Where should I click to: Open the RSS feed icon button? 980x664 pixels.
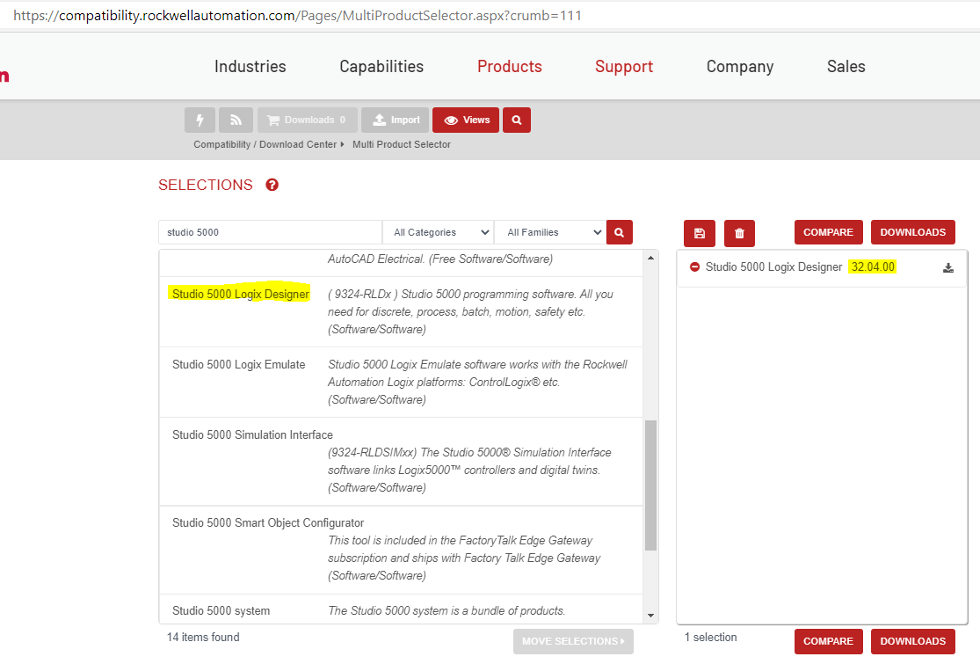tap(236, 120)
